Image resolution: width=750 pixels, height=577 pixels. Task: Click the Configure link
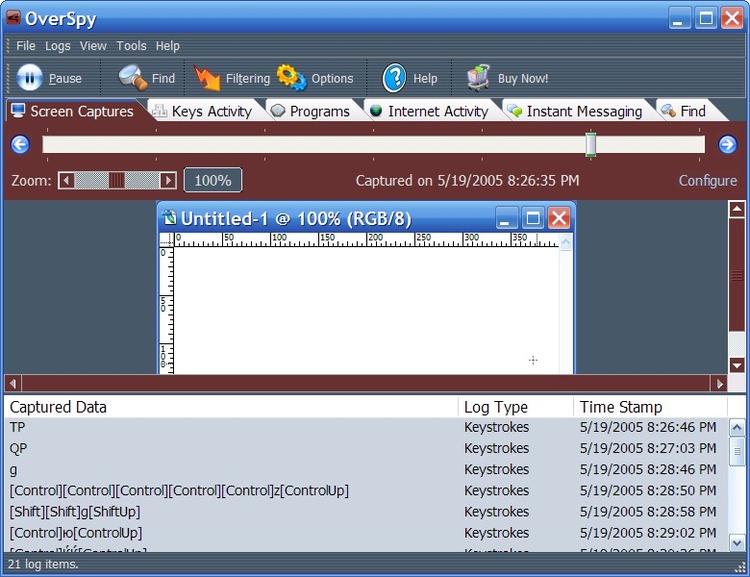pos(707,181)
